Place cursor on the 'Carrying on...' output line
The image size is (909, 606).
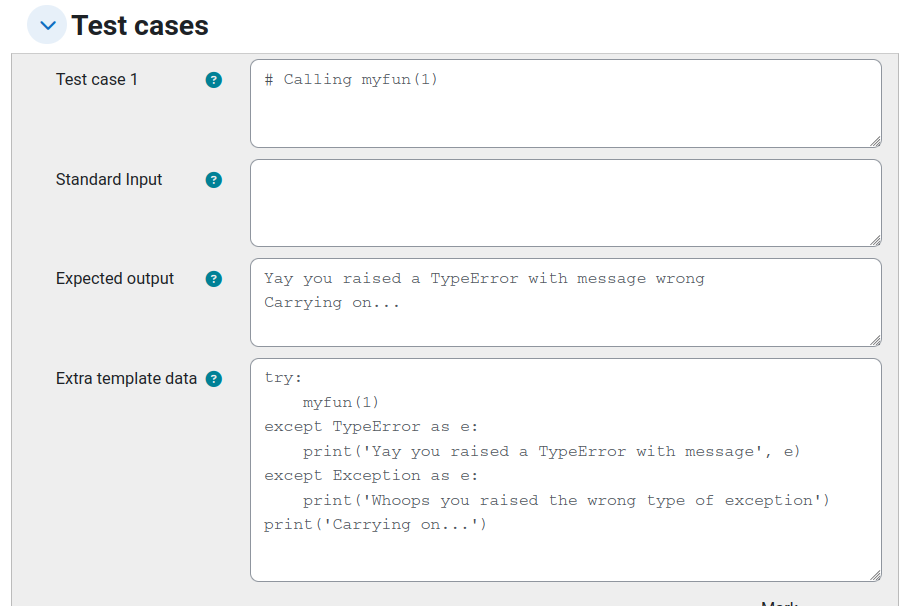(332, 303)
